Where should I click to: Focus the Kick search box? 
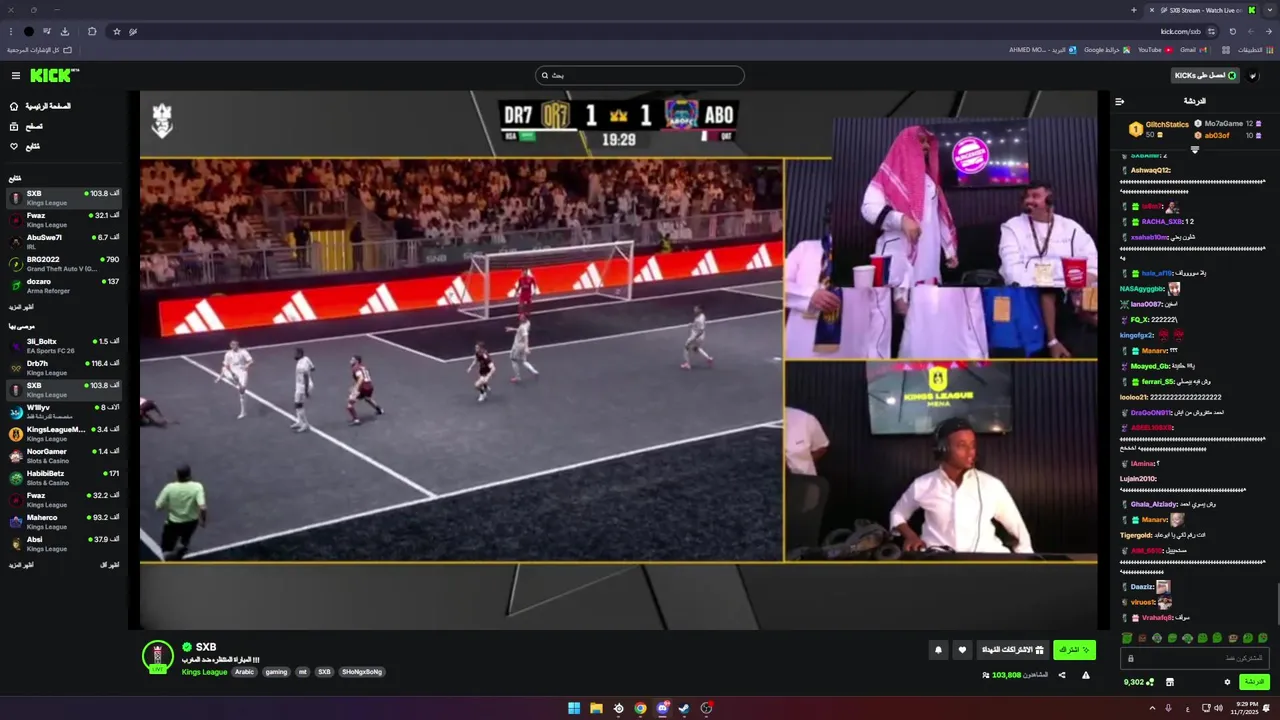click(640, 75)
